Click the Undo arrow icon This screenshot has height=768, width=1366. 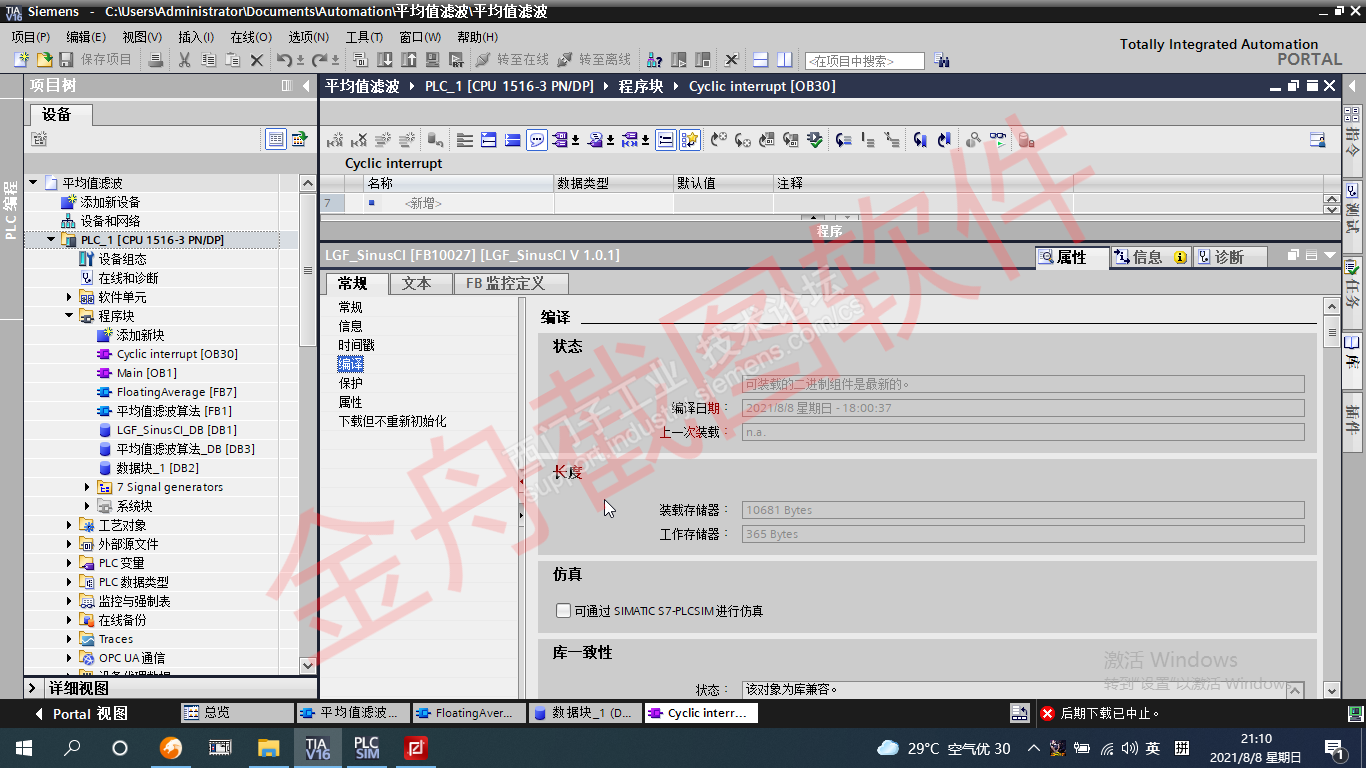coord(284,60)
